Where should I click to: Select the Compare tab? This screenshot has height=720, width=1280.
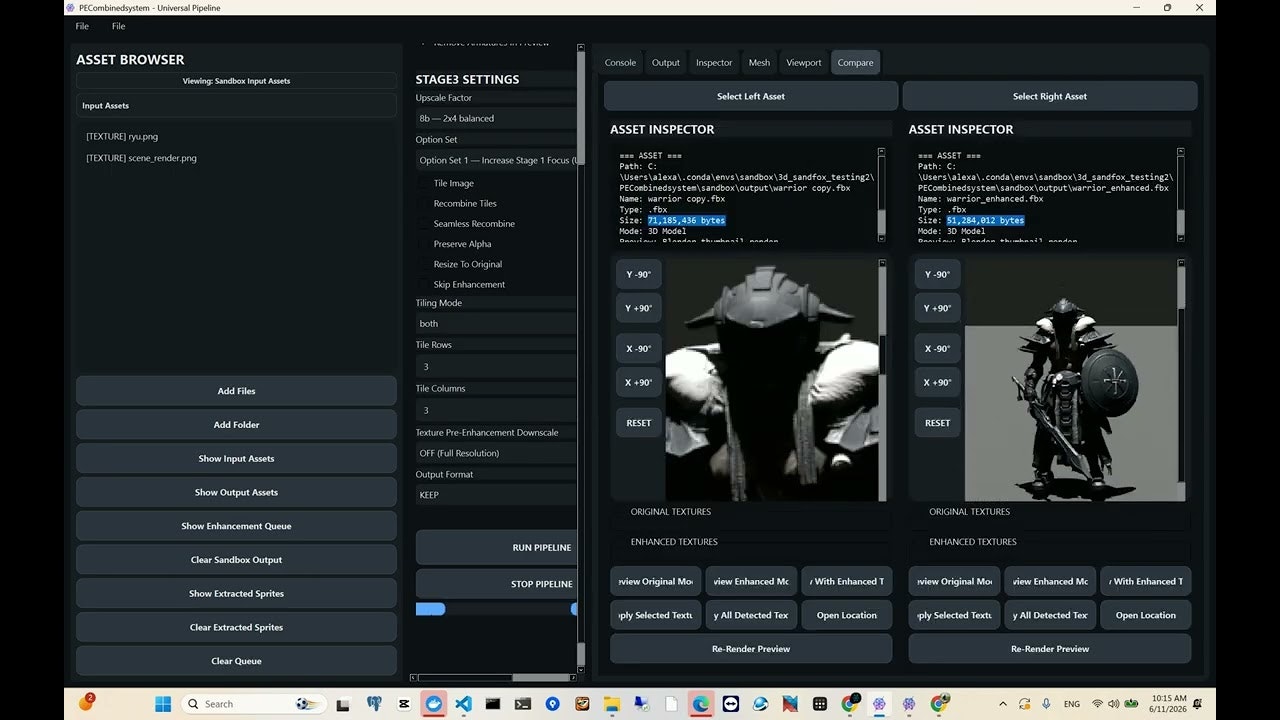click(855, 62)
